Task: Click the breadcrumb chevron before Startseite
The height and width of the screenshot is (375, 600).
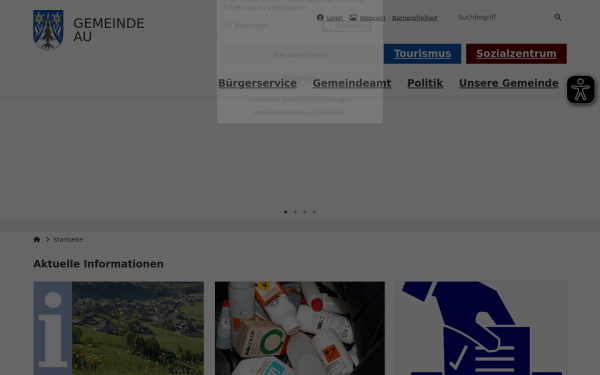Action: (47, 240)
